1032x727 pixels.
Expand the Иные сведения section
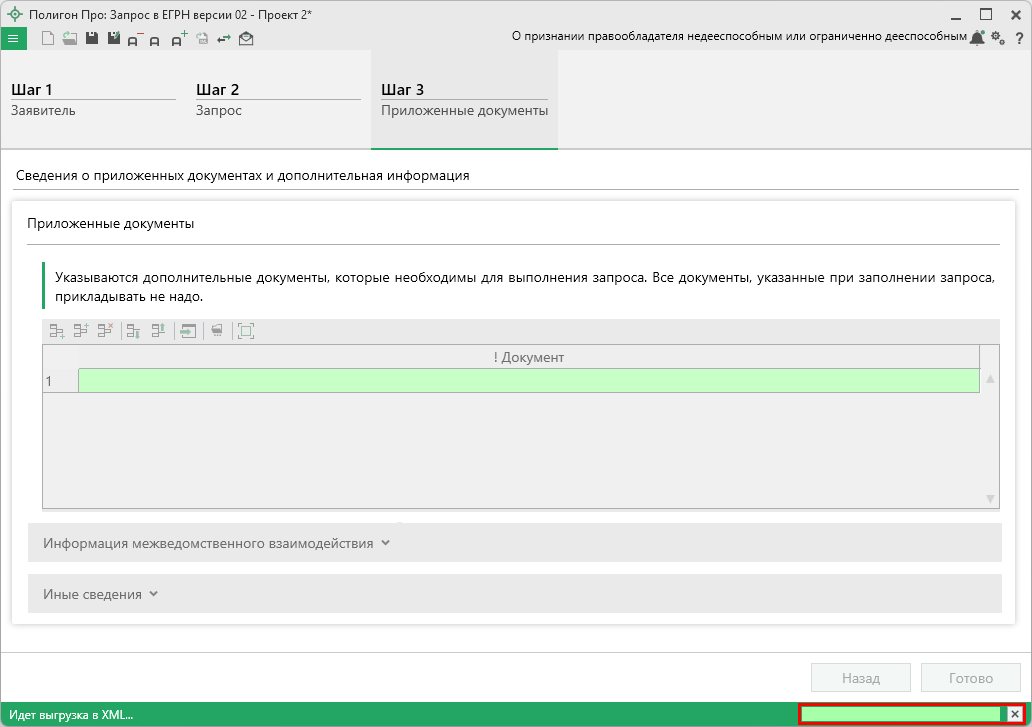[x=101, y=594]
